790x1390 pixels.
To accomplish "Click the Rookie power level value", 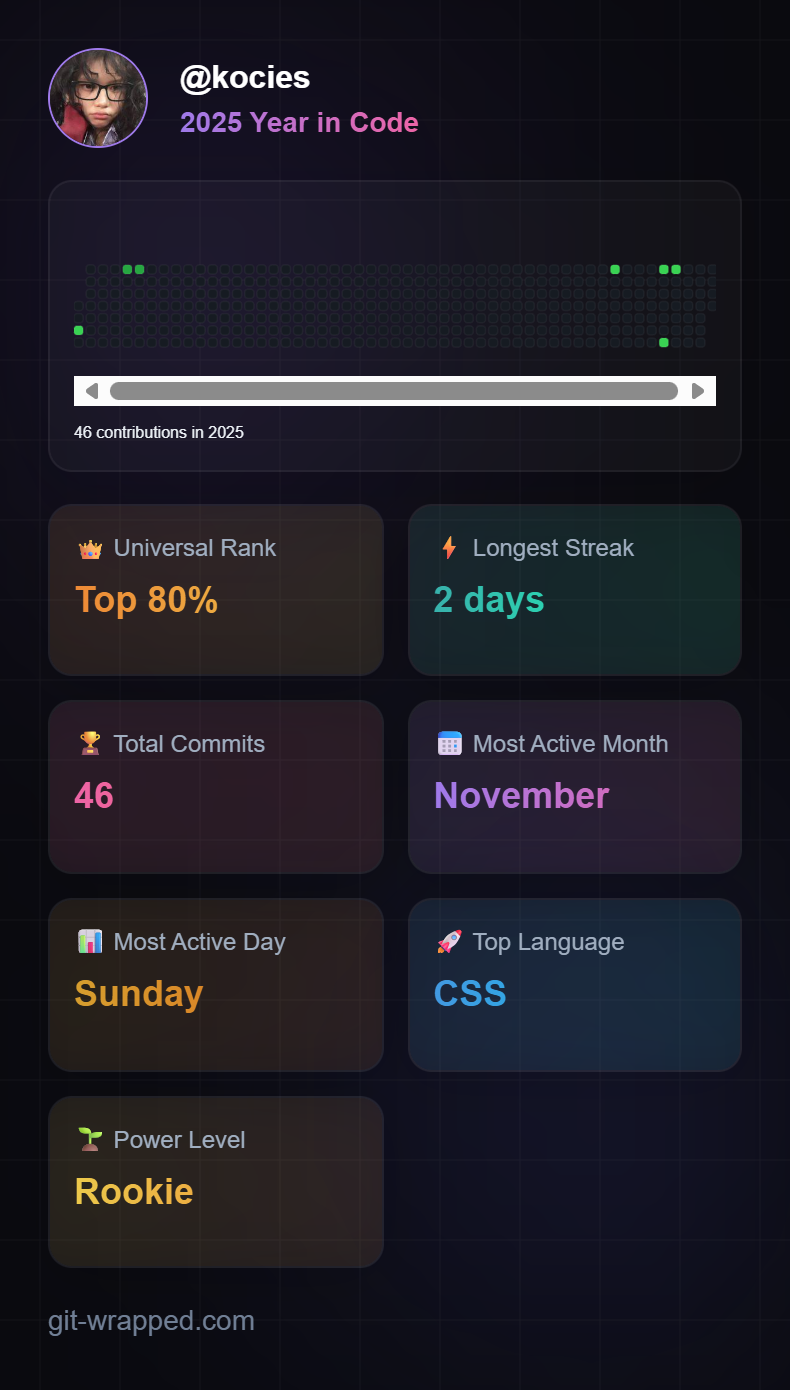I will click(134, 1192).
